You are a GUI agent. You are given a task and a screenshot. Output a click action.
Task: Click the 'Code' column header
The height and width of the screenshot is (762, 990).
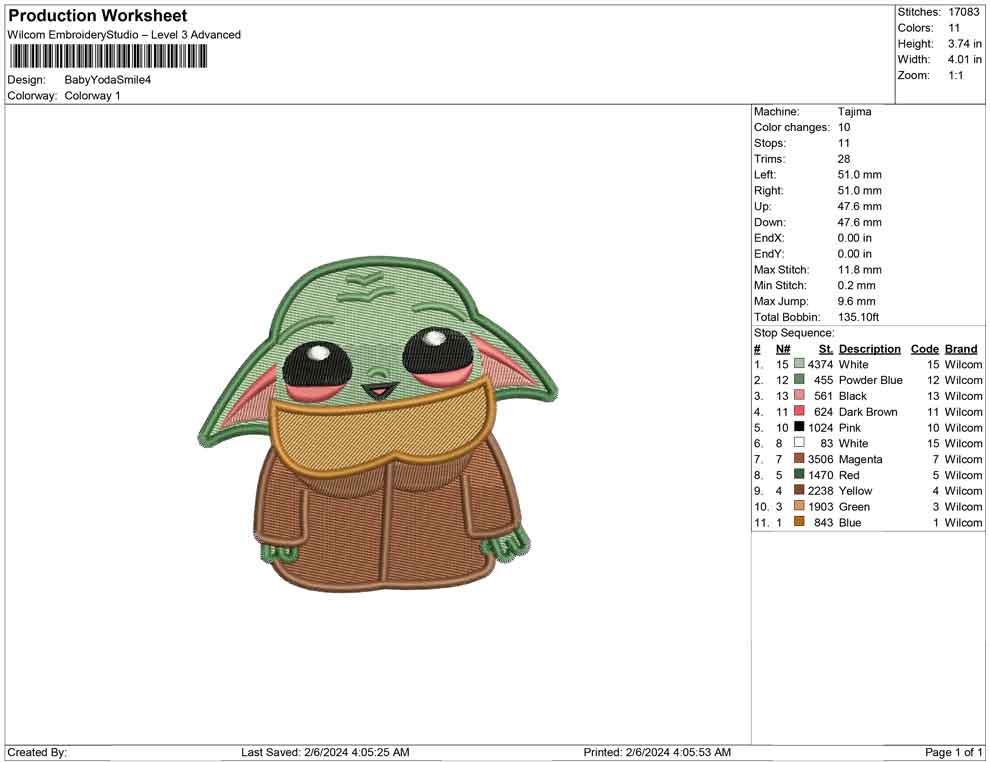pyautogui.click(x=924, y=349)
